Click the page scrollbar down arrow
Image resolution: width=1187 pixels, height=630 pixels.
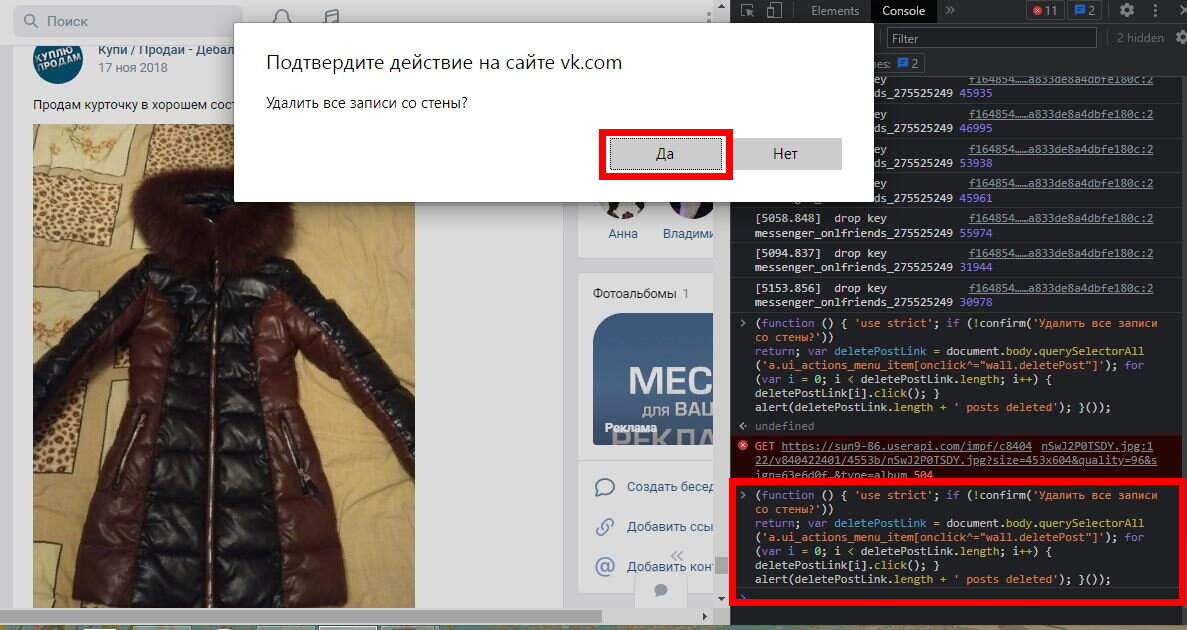721,598
